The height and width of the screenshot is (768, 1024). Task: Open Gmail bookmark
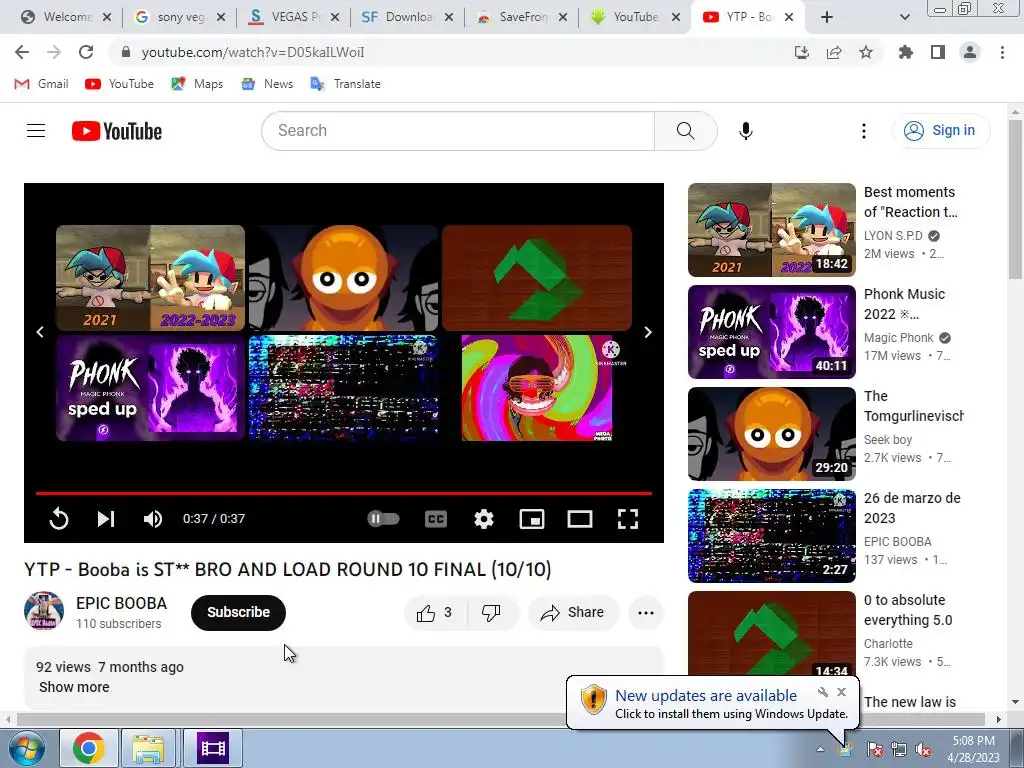(41, 84)
